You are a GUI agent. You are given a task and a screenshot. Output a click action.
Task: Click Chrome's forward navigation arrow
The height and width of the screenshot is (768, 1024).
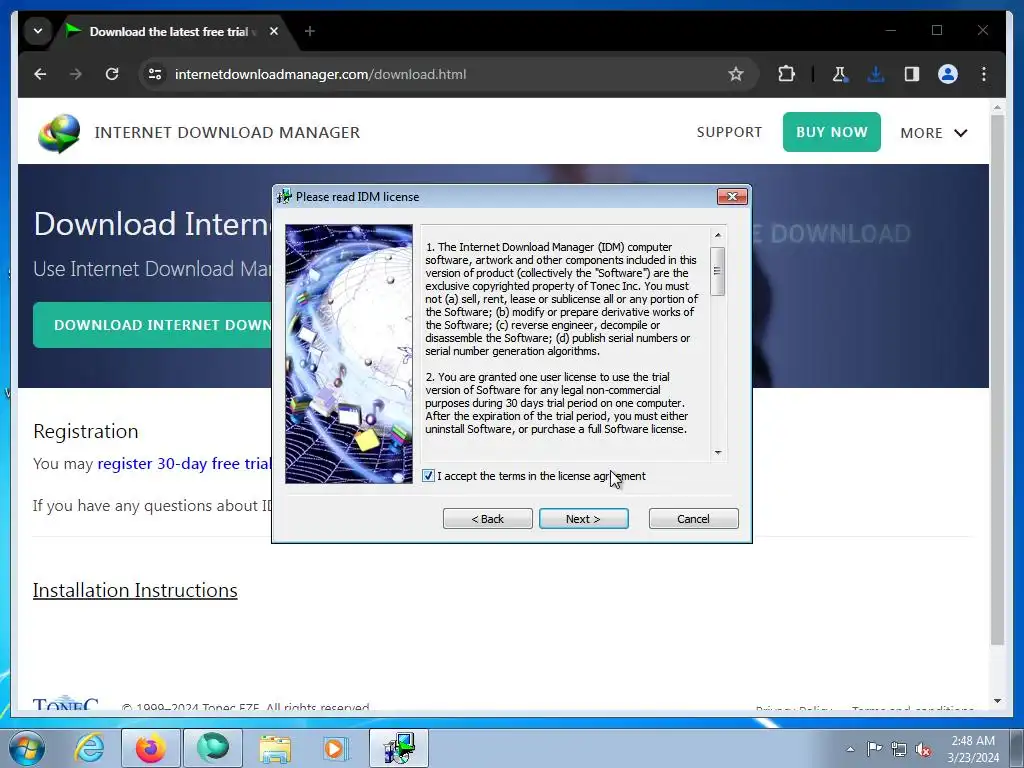76,74
